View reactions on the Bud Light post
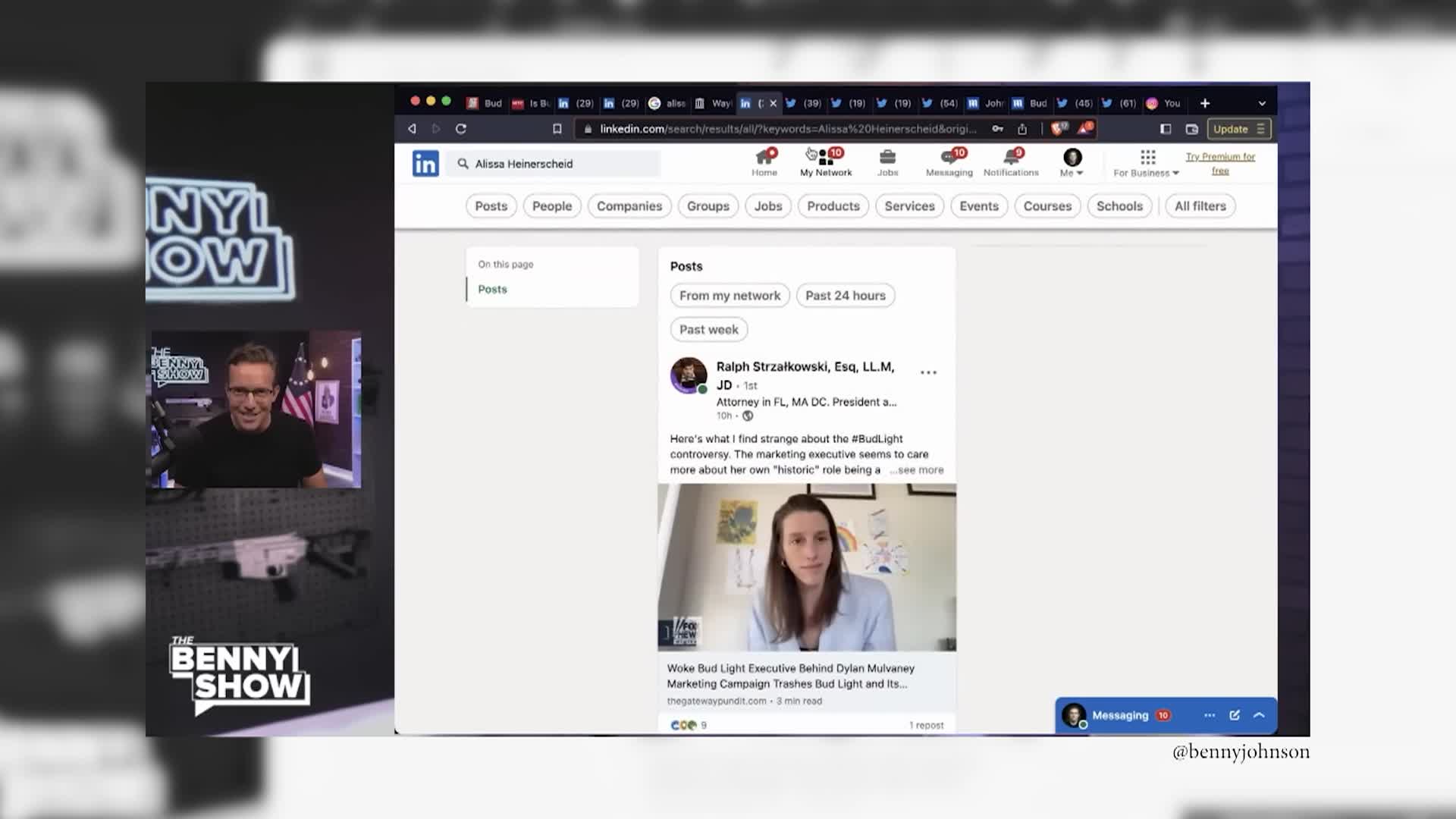The width and height of the screenshot is (1456, 819). [x=689, y=725]
